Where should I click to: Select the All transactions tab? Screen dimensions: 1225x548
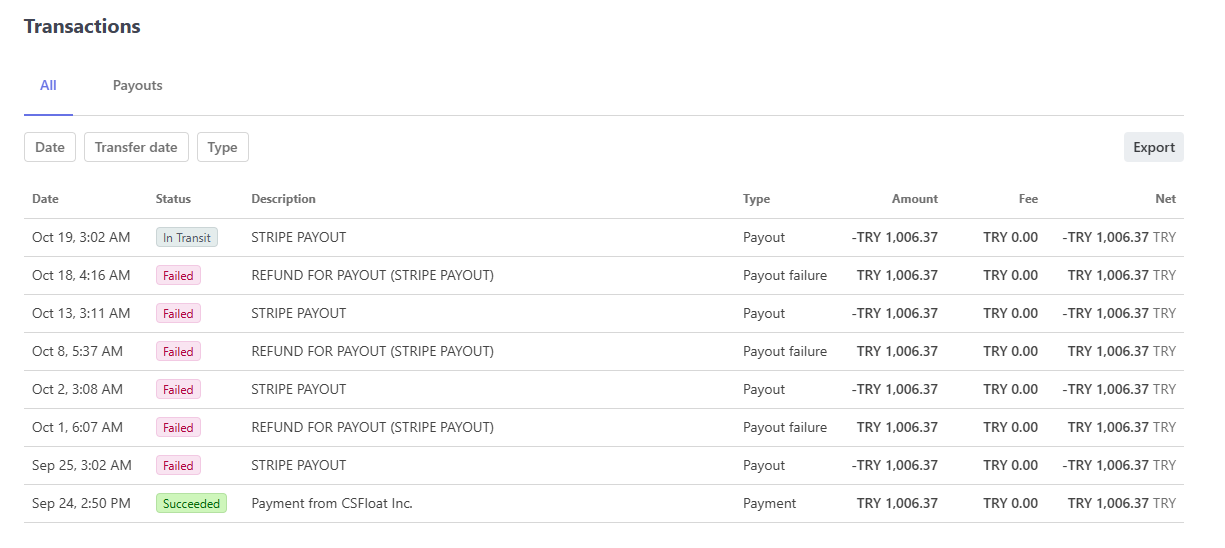click(x=48, y=86)
